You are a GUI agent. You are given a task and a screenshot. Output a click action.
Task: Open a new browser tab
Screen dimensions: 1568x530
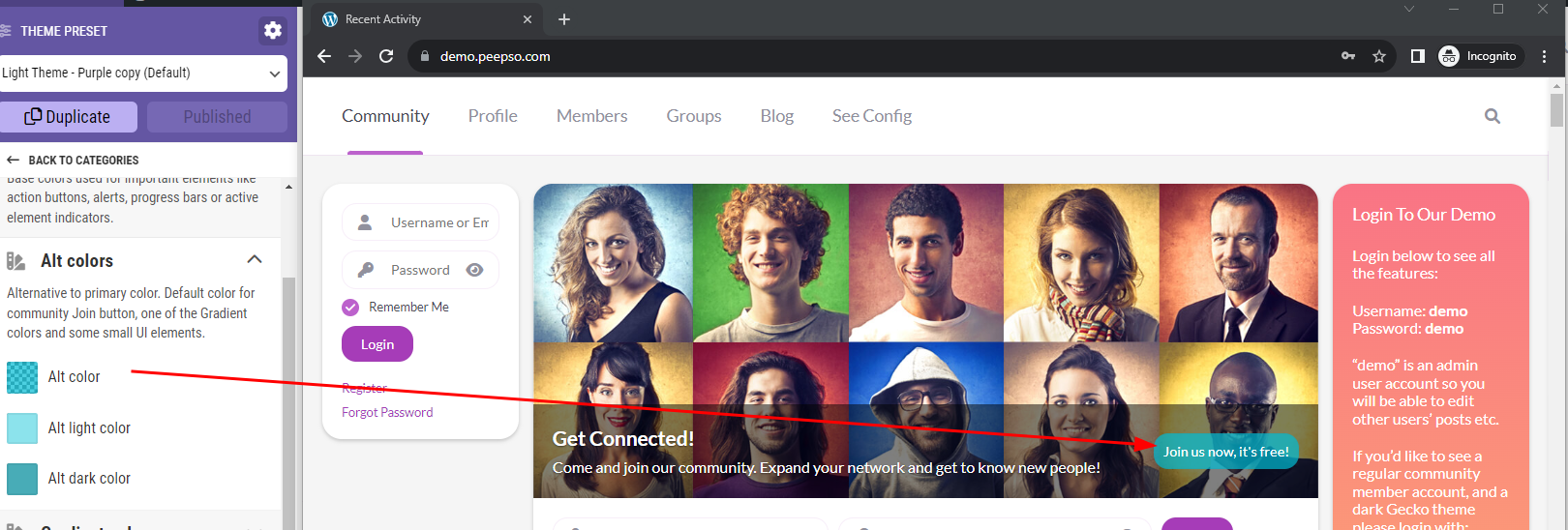point(564,19)
